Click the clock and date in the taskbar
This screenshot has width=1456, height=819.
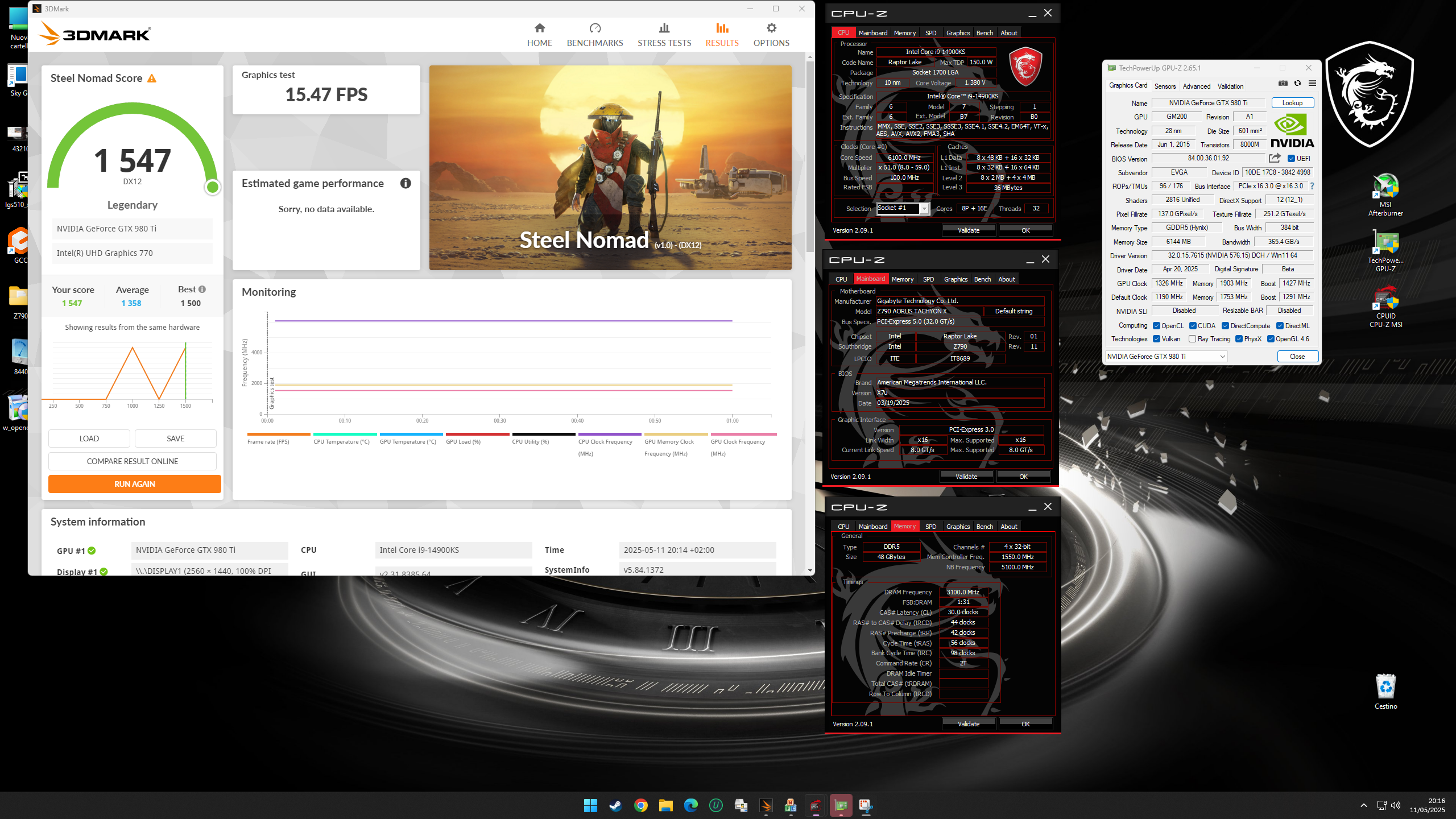pyautogui.click(x=1427, y=805)
